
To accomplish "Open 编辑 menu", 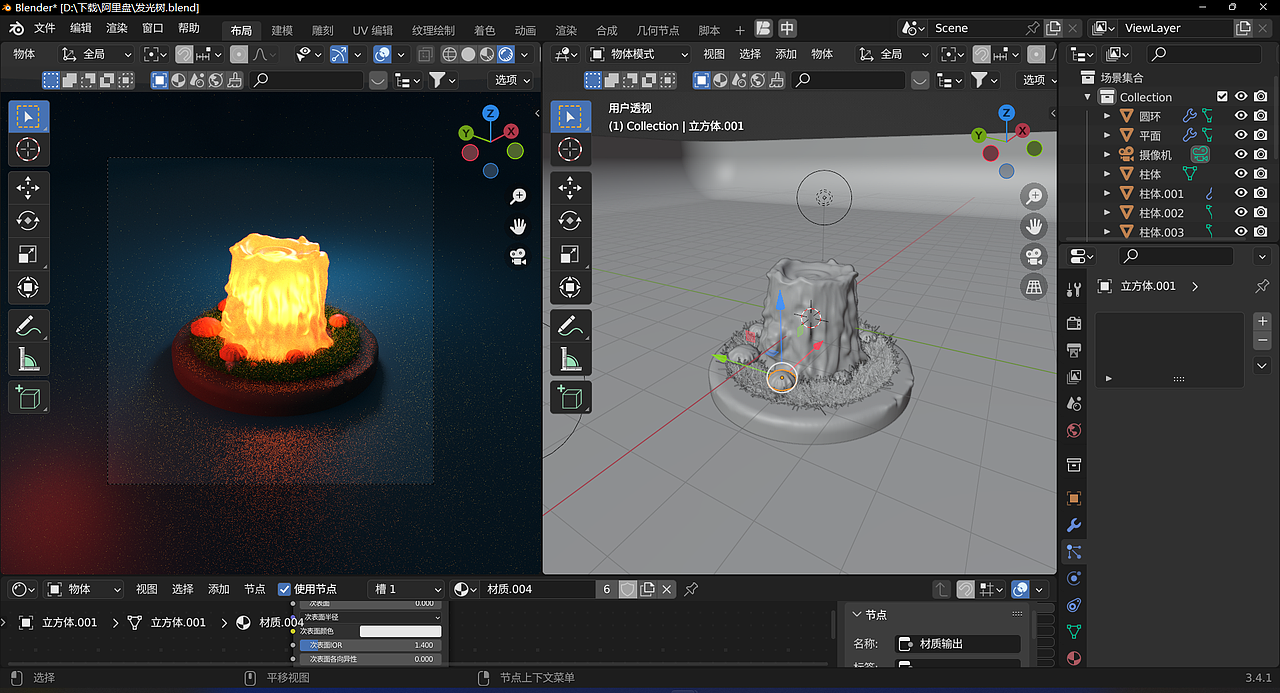I will (x=81, y=29).
